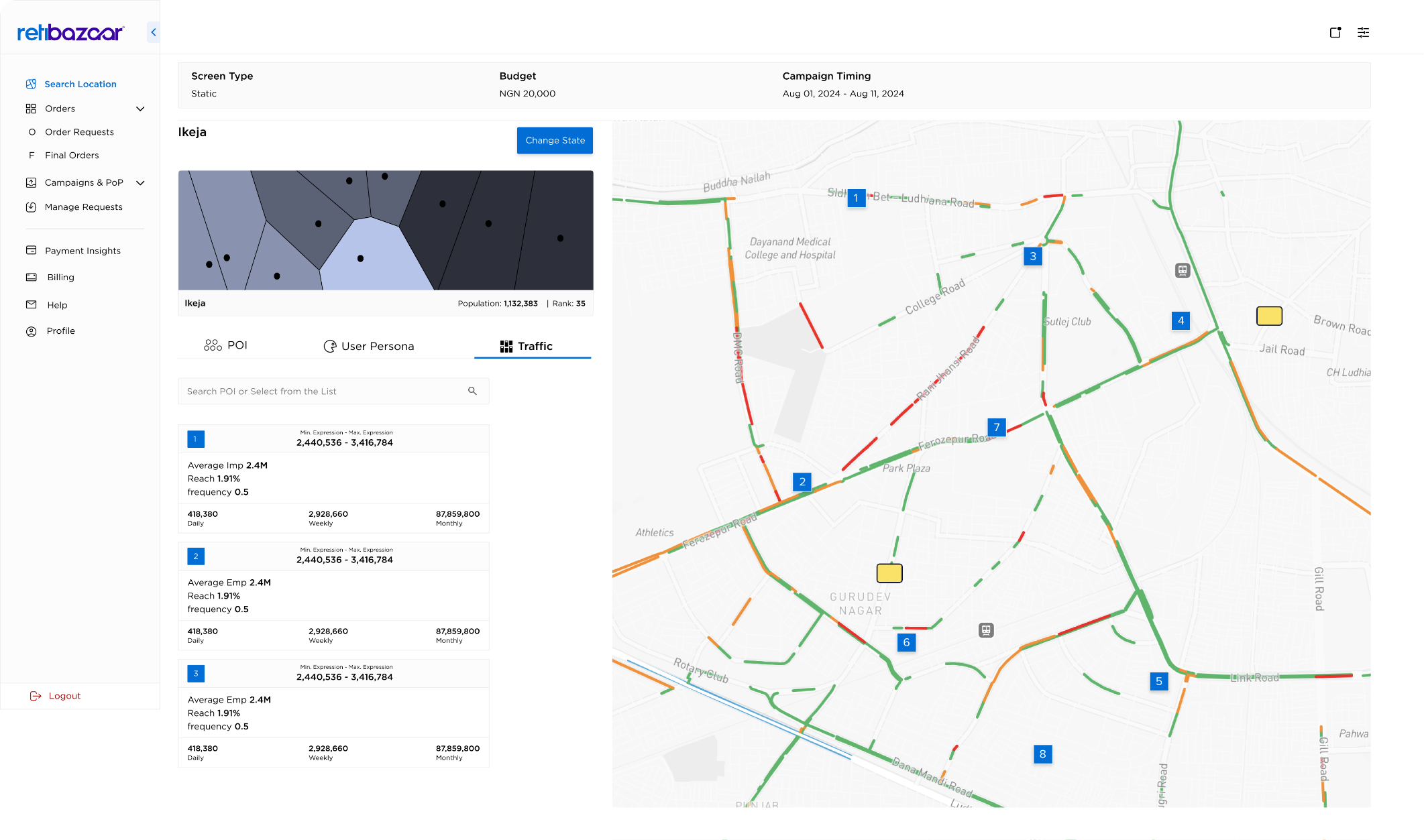Click map marker 6 near Gurudev Nagar
Screen dimensions: 1424x840
[x=906, y=642]
